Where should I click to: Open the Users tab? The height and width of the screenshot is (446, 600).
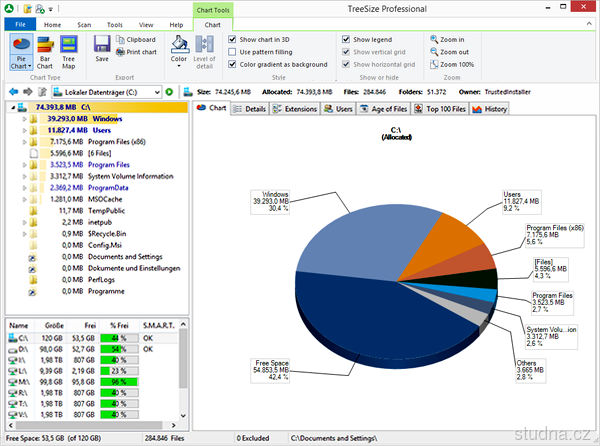pos(338,109)
